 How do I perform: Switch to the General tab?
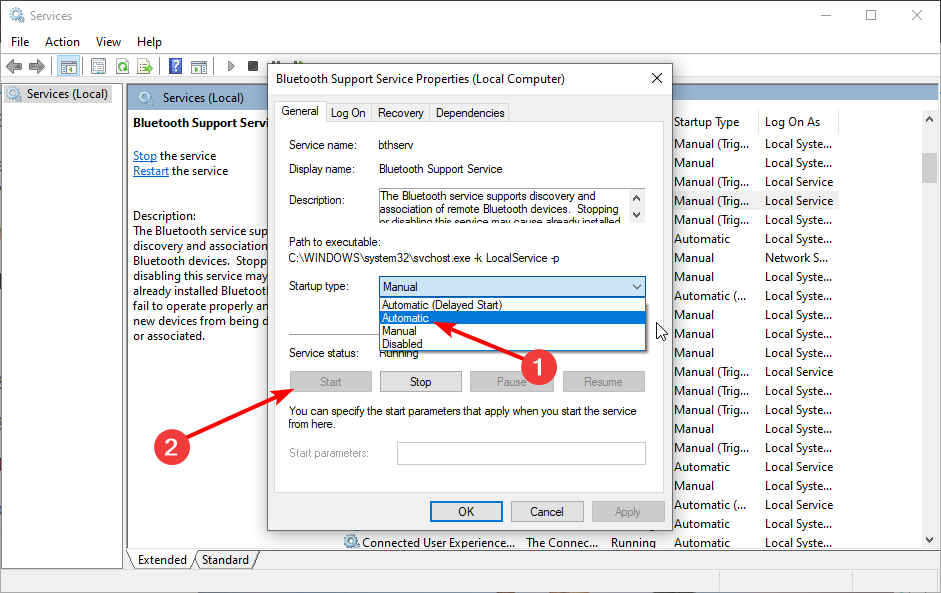(300, 111)
